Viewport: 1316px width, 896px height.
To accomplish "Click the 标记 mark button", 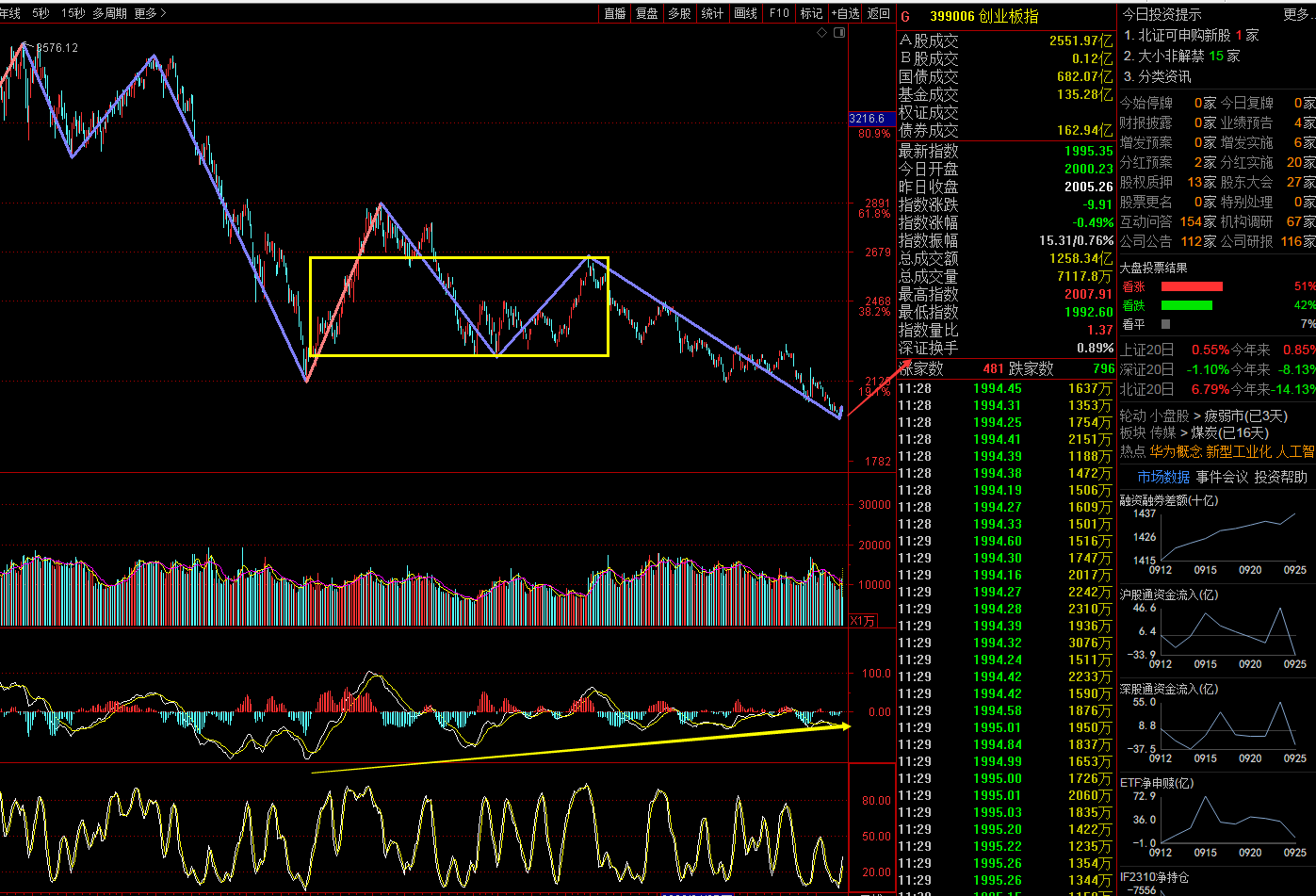I will (x=811, y=13).
